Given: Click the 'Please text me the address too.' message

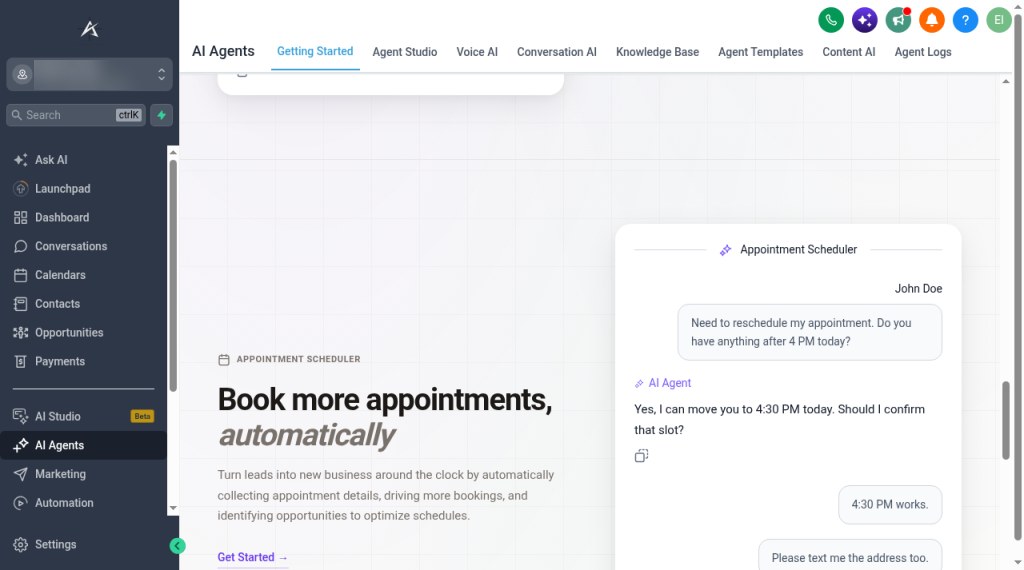Looking at the screenshot, I should [850, 556].
